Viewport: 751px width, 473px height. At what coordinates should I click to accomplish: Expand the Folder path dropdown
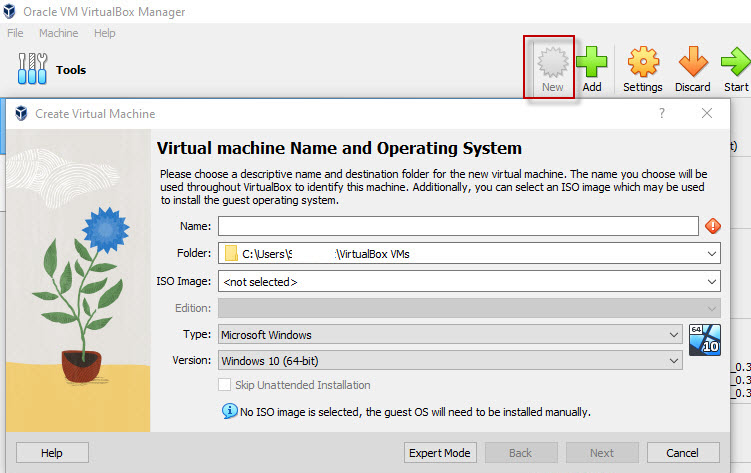point(712,254)
